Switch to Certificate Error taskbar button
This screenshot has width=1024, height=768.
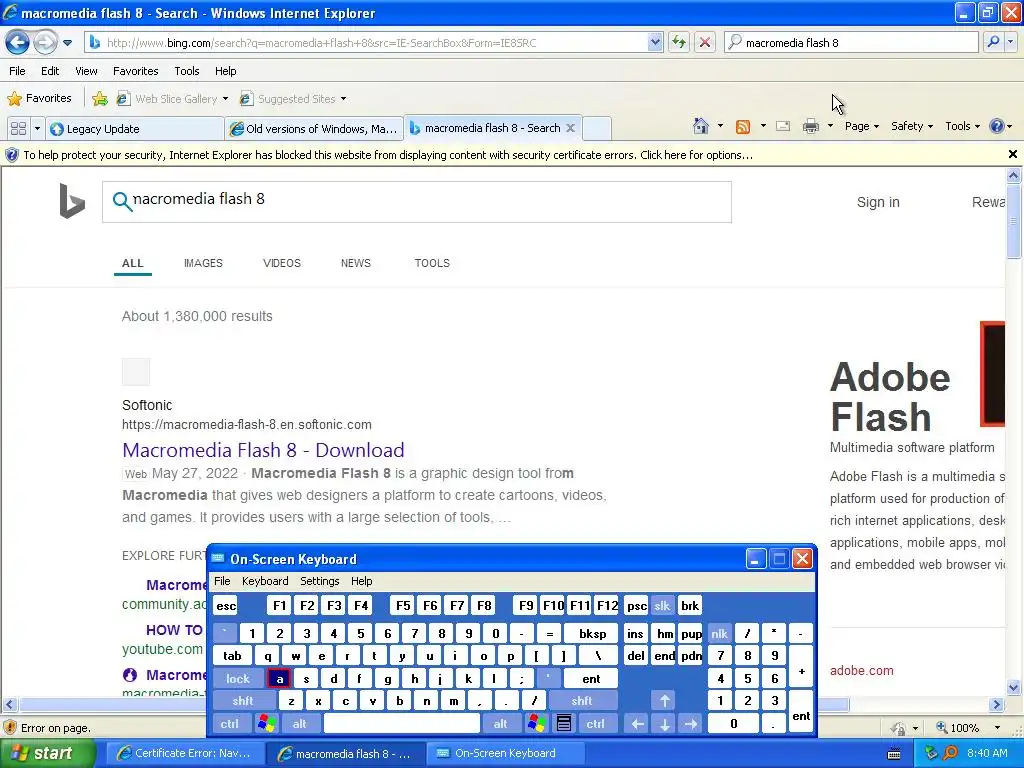185,753
